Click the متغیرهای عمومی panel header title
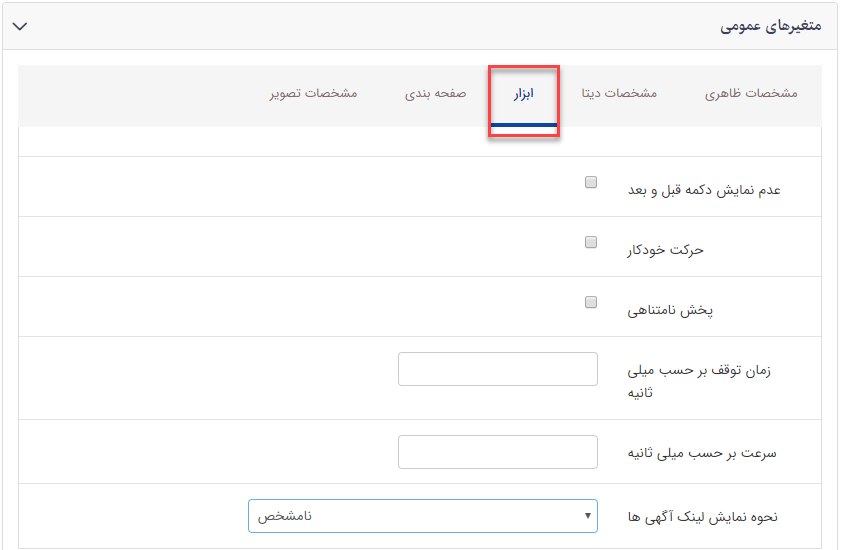Image resolution: width=841 pixels, height=550 pixels. pos(770,26)
